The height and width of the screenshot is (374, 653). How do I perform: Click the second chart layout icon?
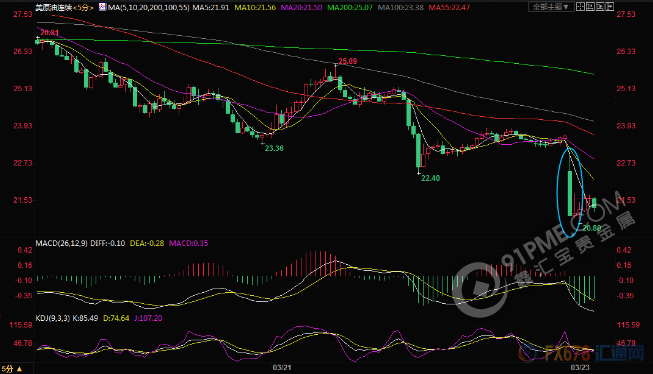click(590, 6)
